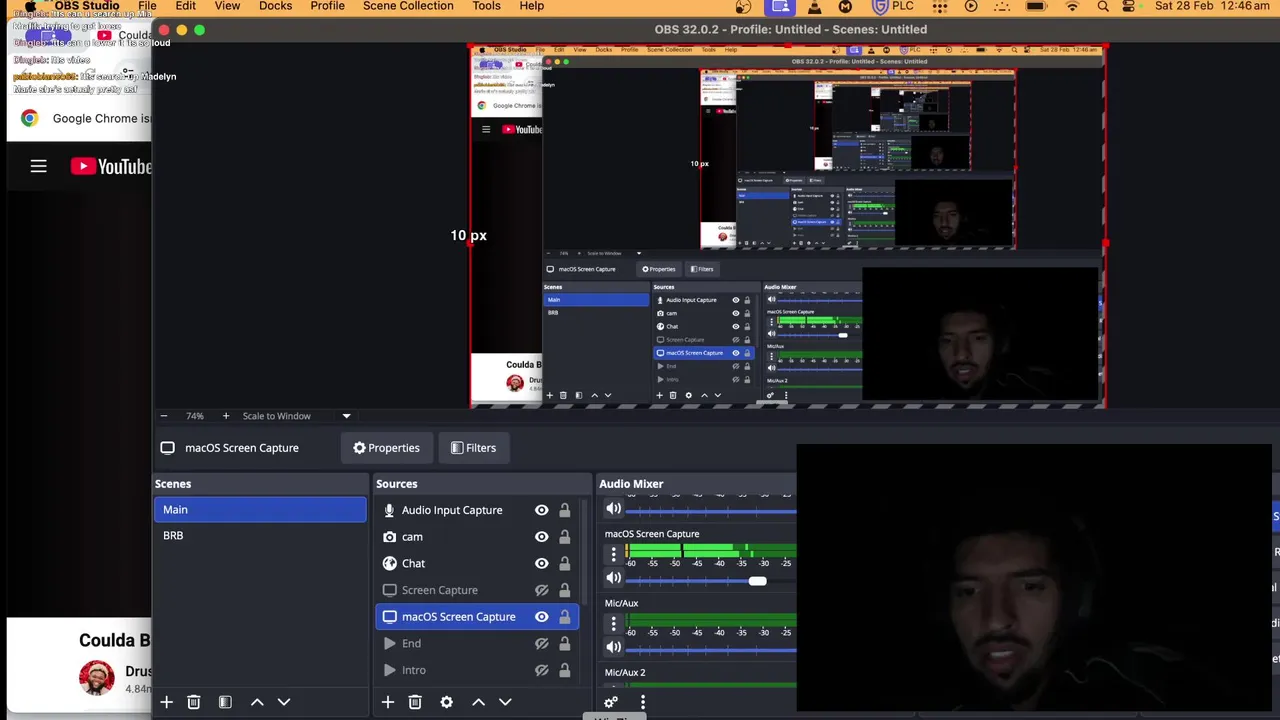Screen dimensions: 1280x720
Task: Show the Intro source
Action: [541, 670]
